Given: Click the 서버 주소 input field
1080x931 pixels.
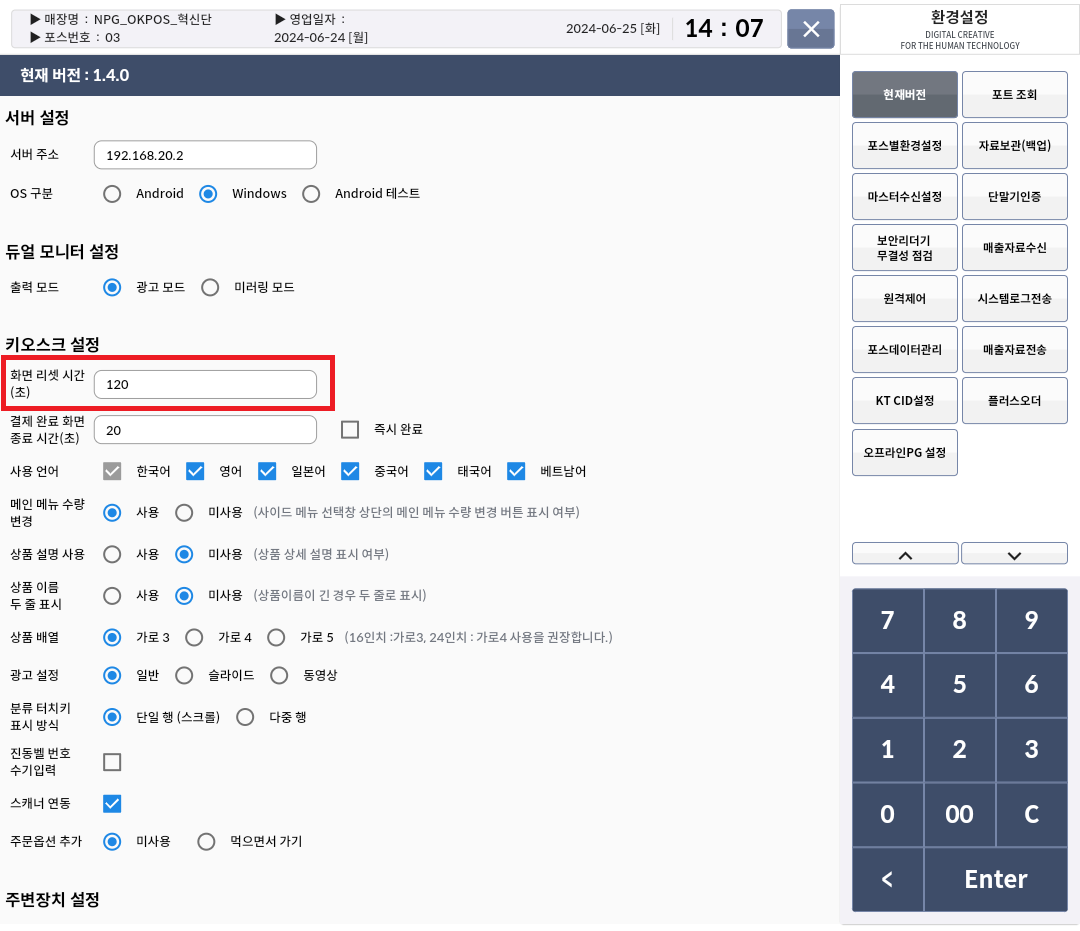Looking at the screenshot, I should [205, 155].
